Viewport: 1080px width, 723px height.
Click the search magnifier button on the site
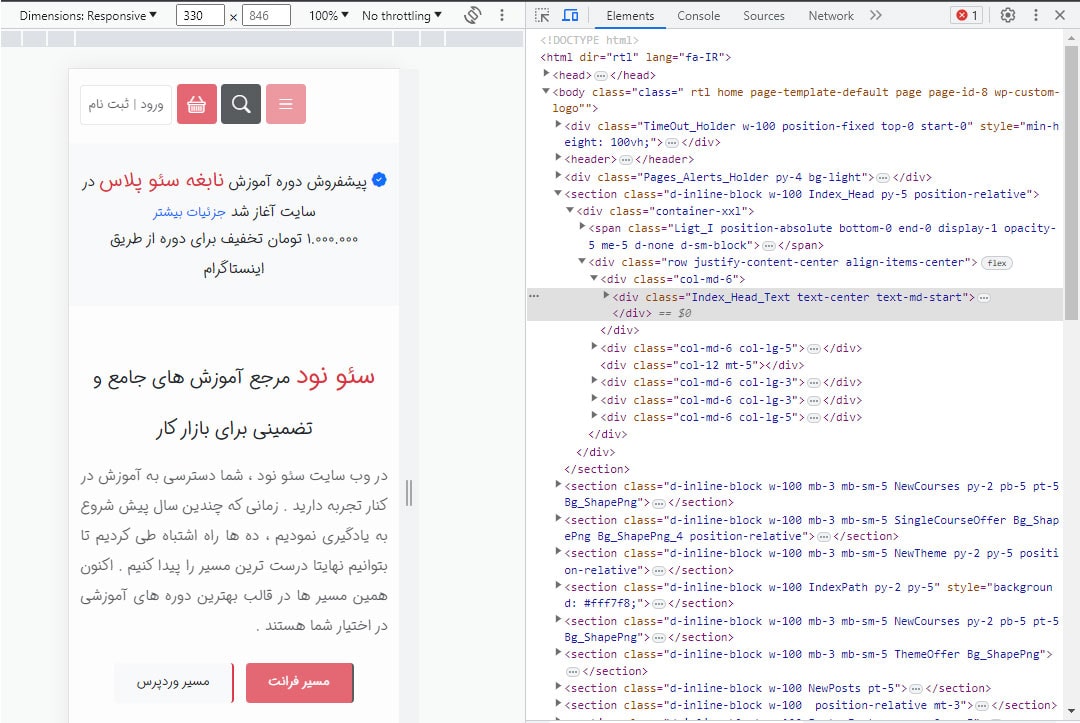241,104
